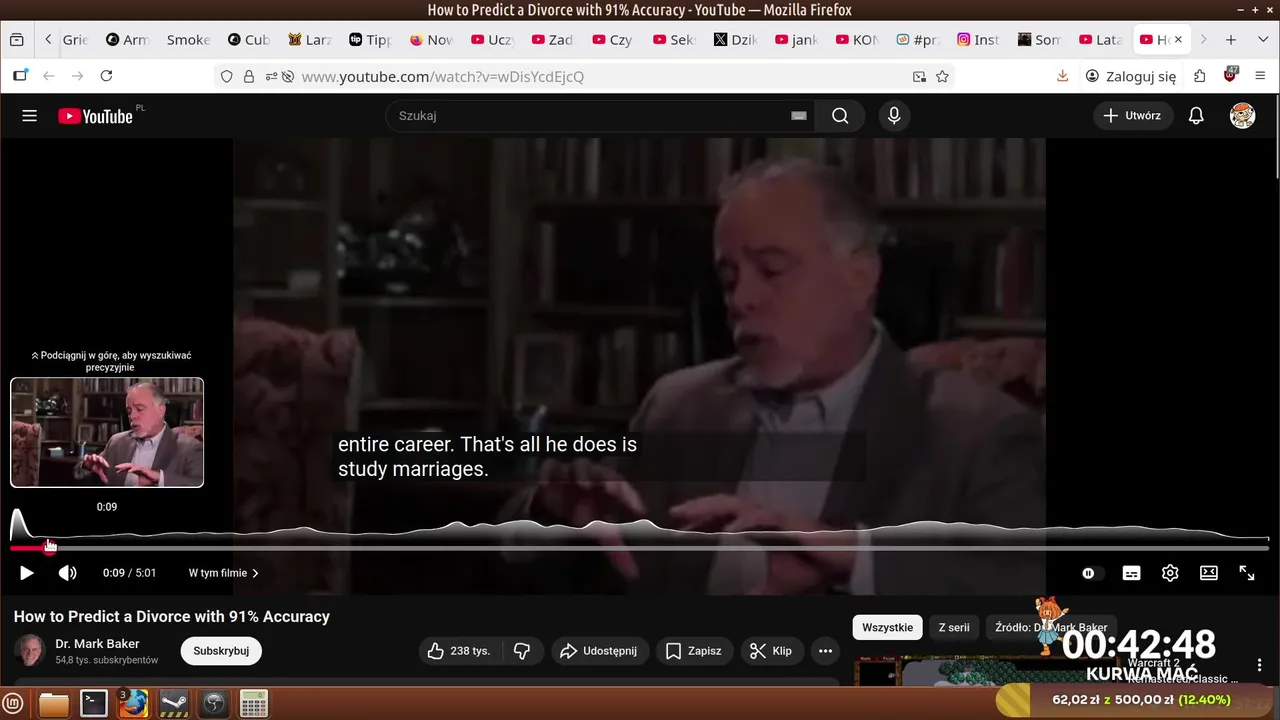Seek to the middle of the progress bar
This screenshot has height=720, width=1280.
click(640, 548)
